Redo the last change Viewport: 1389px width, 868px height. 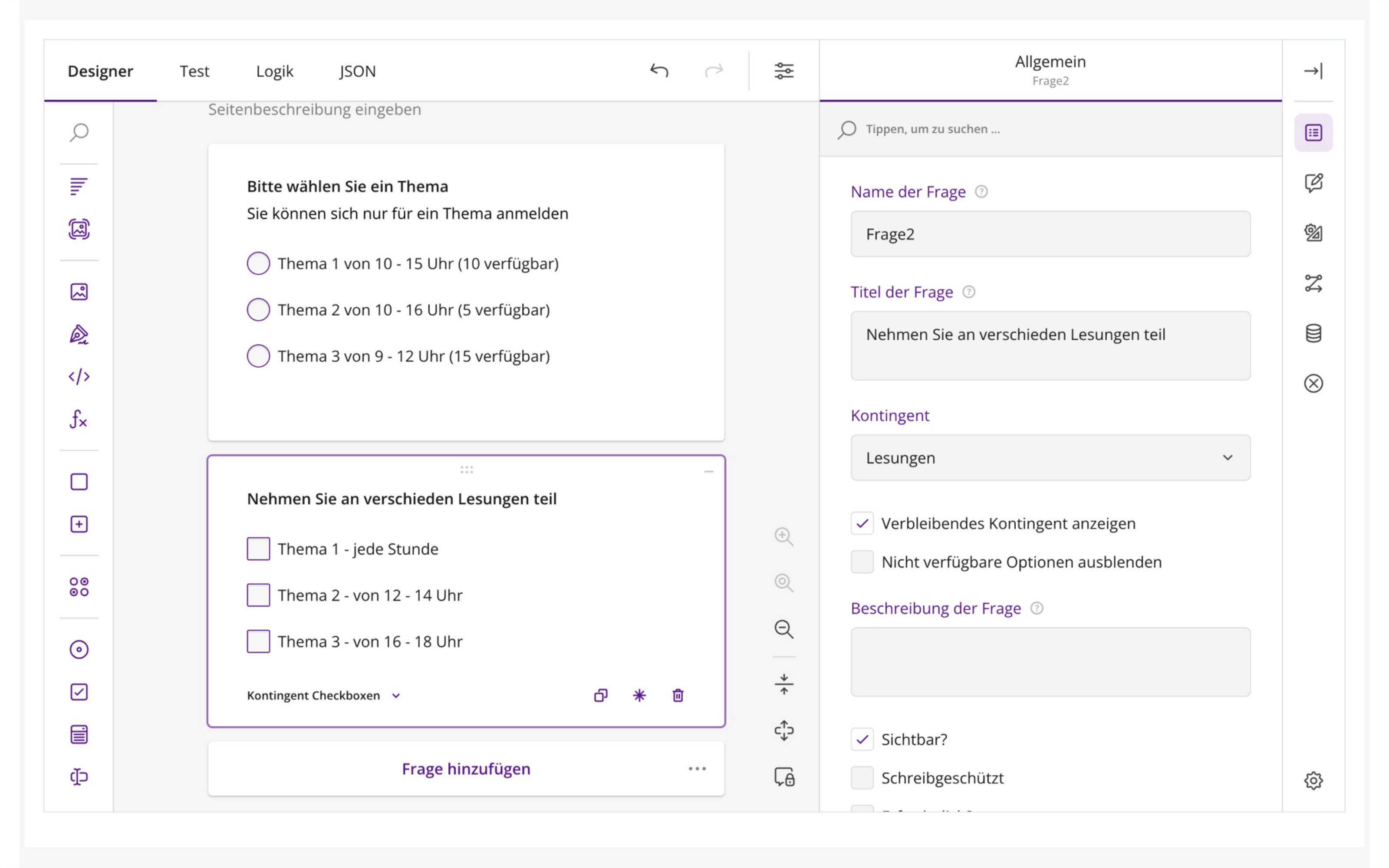[x=714, y=71]
